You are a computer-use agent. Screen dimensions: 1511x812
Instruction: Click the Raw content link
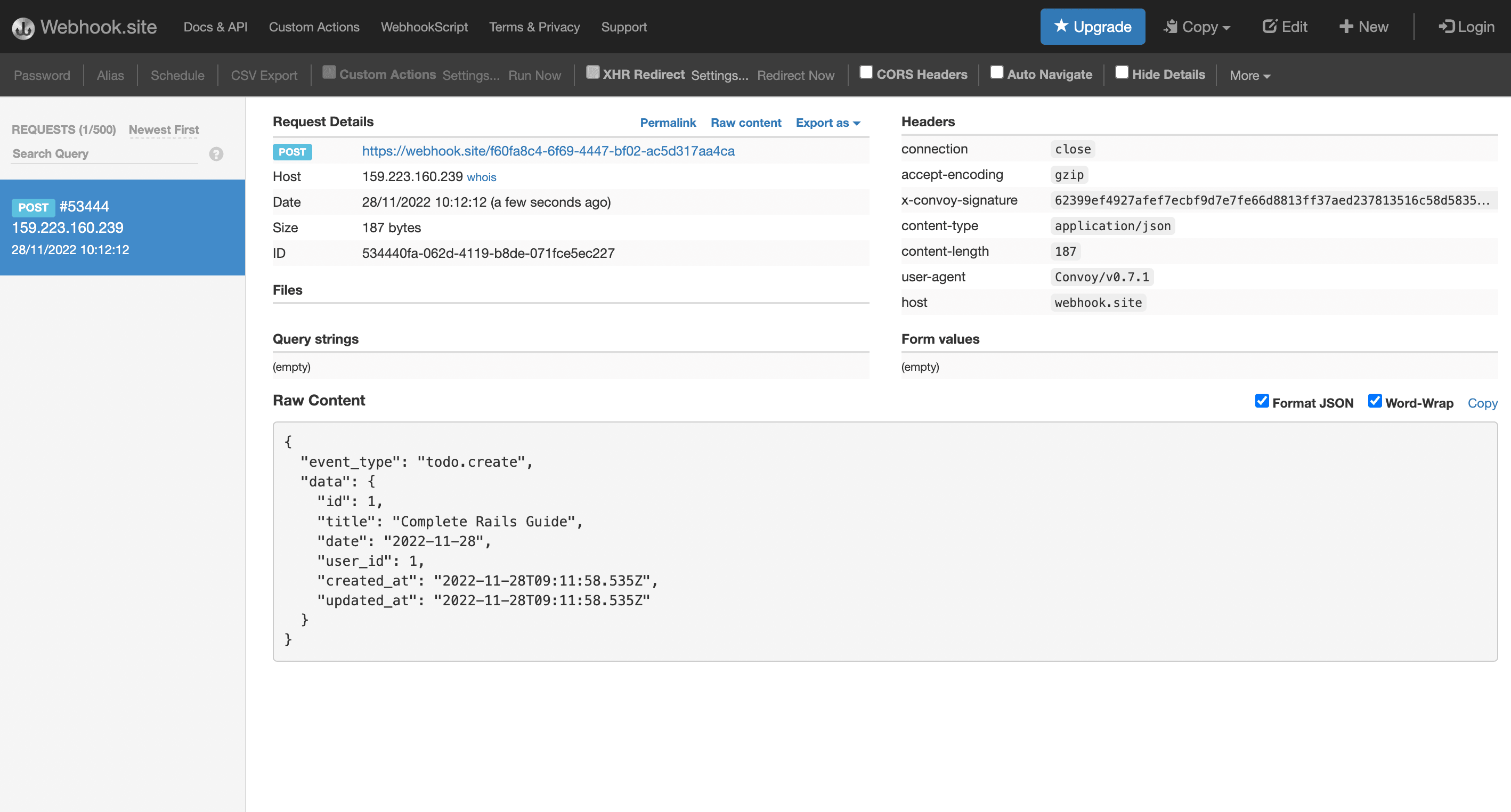coord(745,122)
